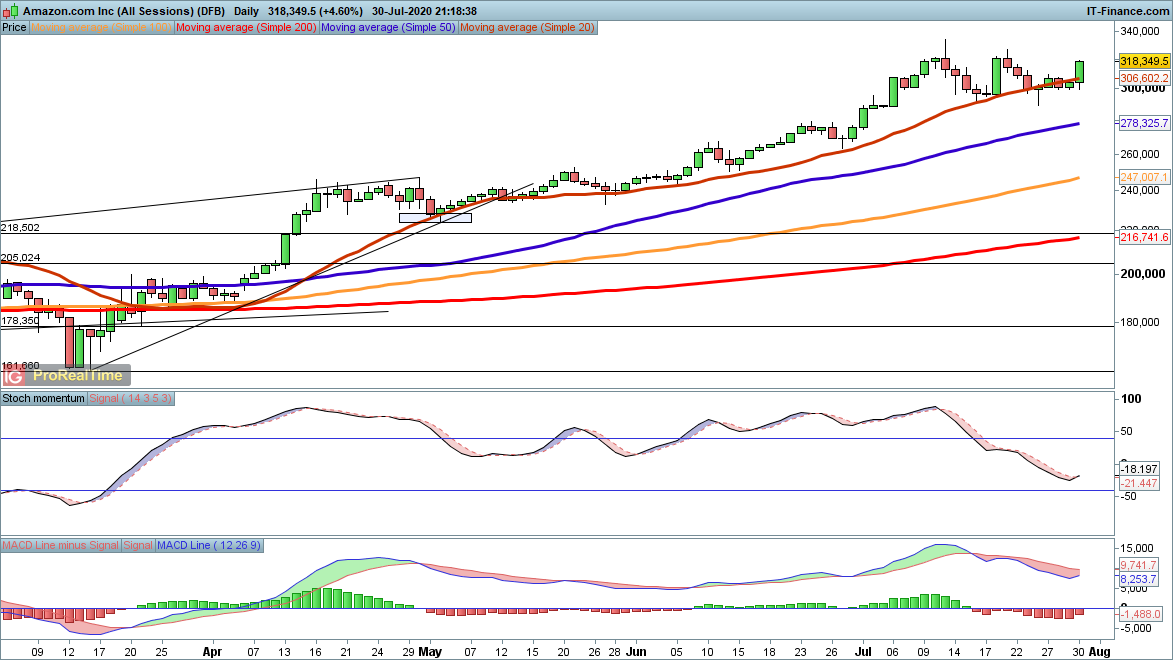This screenshot has height=660, width=1173.
Task: Click the current price tag 318,349.5
Action: 1144,61
